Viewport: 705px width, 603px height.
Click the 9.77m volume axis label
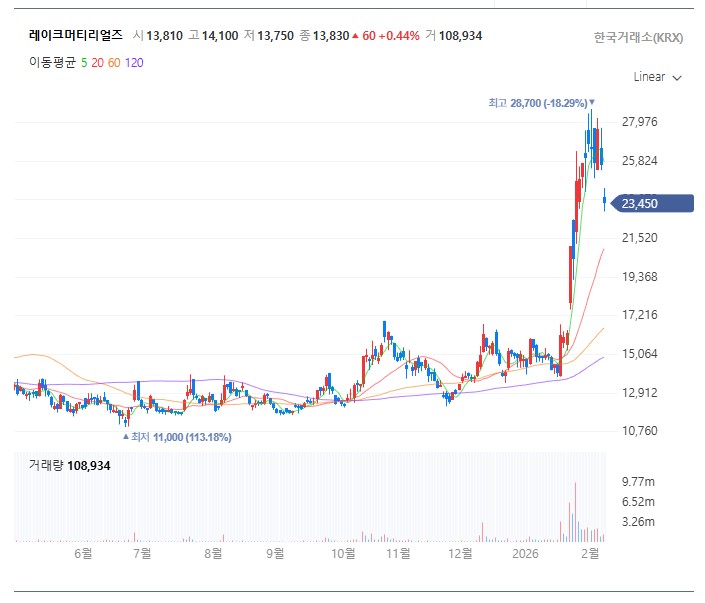click(x=638, y=482)
